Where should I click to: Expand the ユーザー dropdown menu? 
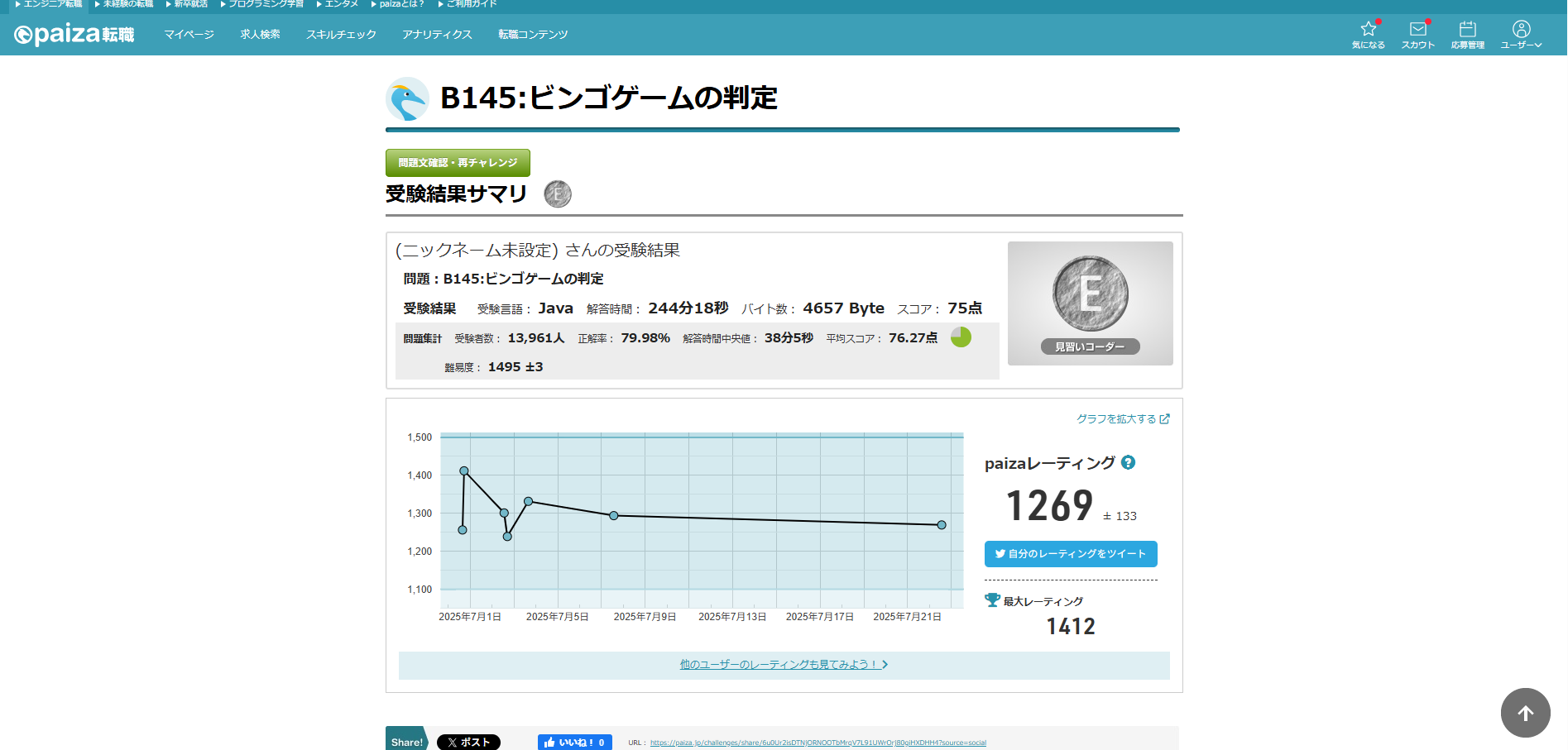pyautogui.click(x=1521, y=34)
